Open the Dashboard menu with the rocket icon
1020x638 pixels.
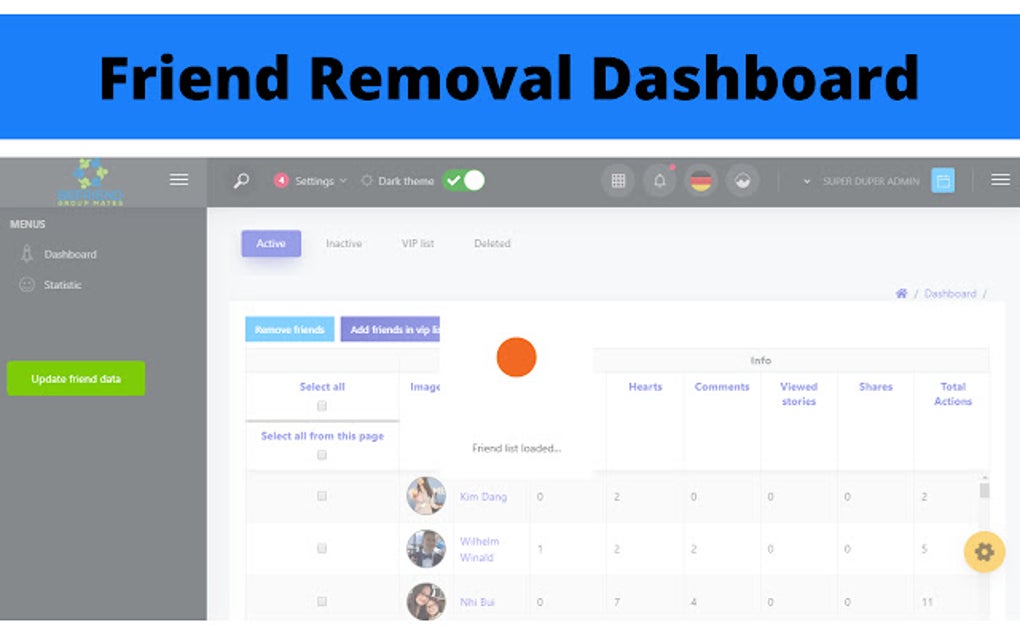click(x=60, y=254)
